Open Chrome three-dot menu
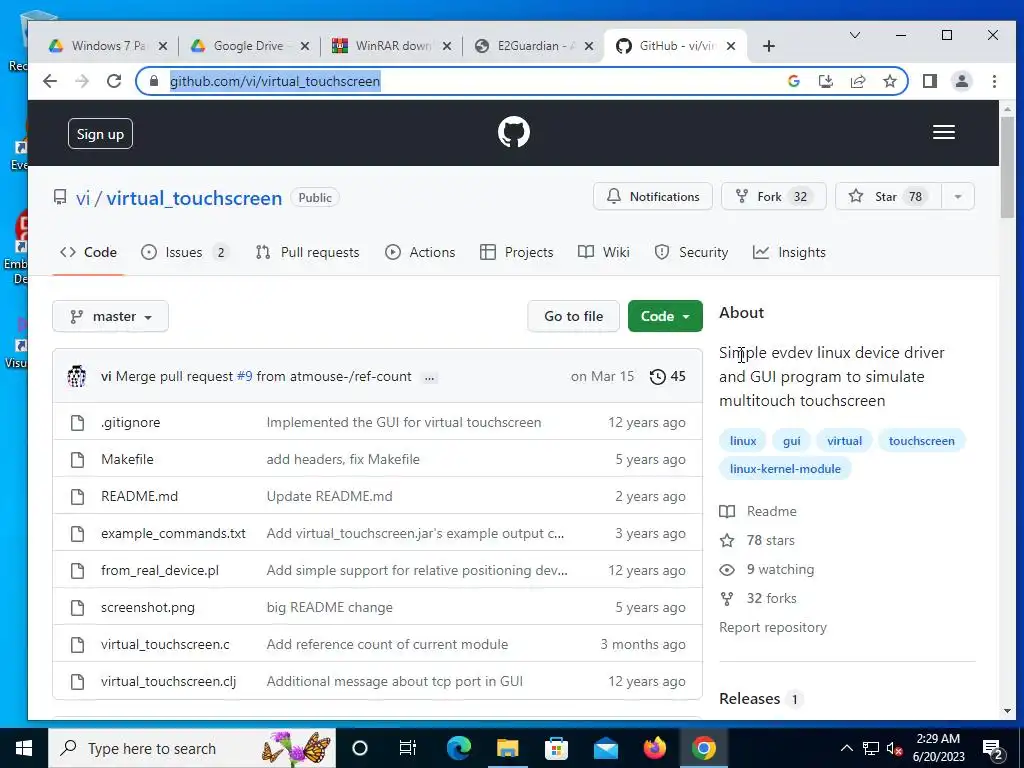 [x=994, y=81]
